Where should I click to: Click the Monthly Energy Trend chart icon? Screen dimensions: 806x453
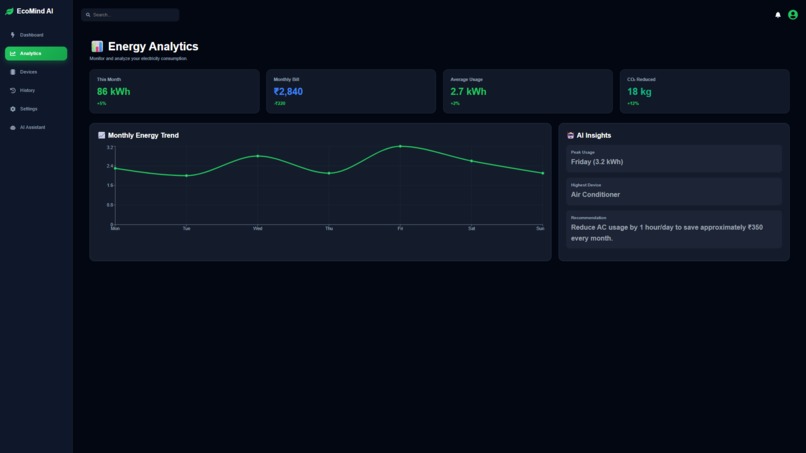101,135
